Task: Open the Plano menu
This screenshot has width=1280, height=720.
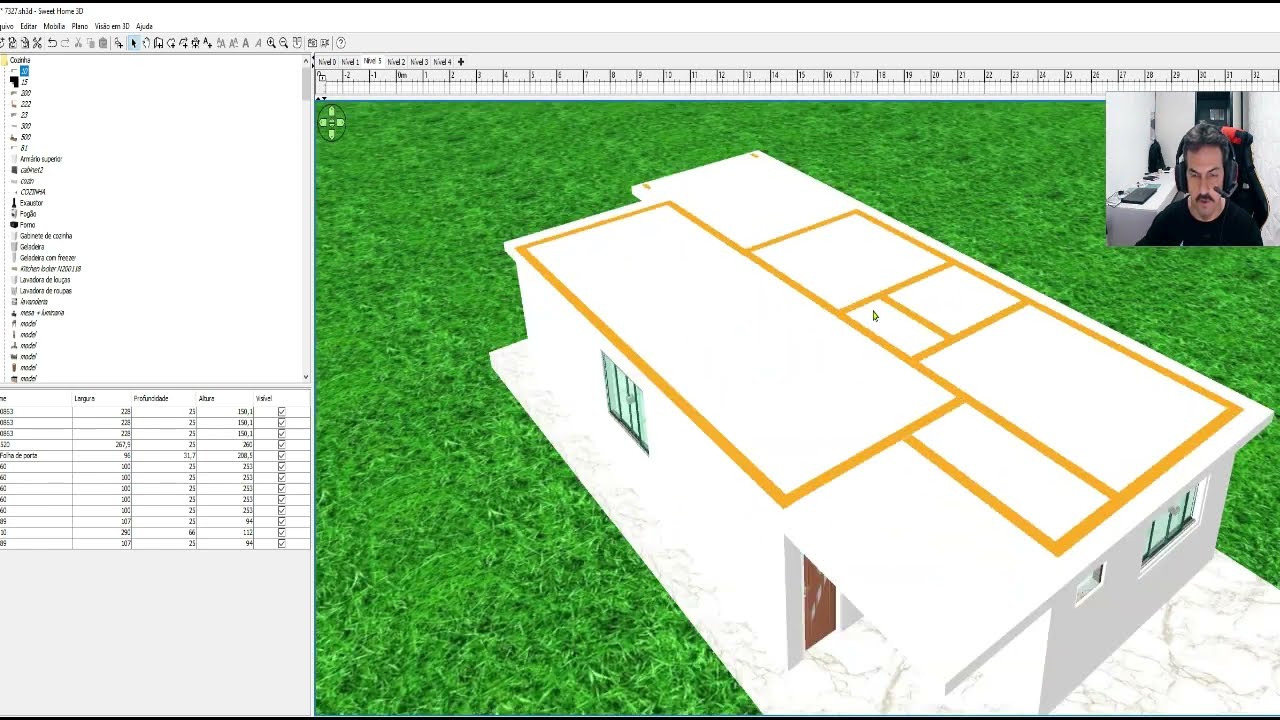Action: click(80, 26)
